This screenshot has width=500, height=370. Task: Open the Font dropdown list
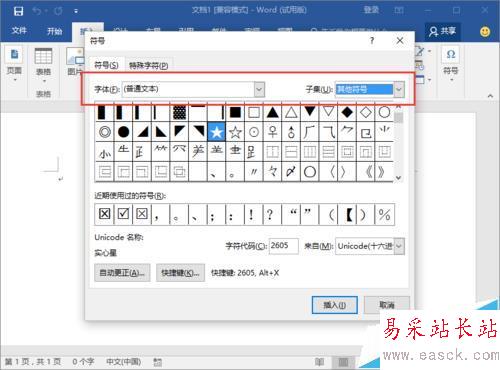pos(260,89)
